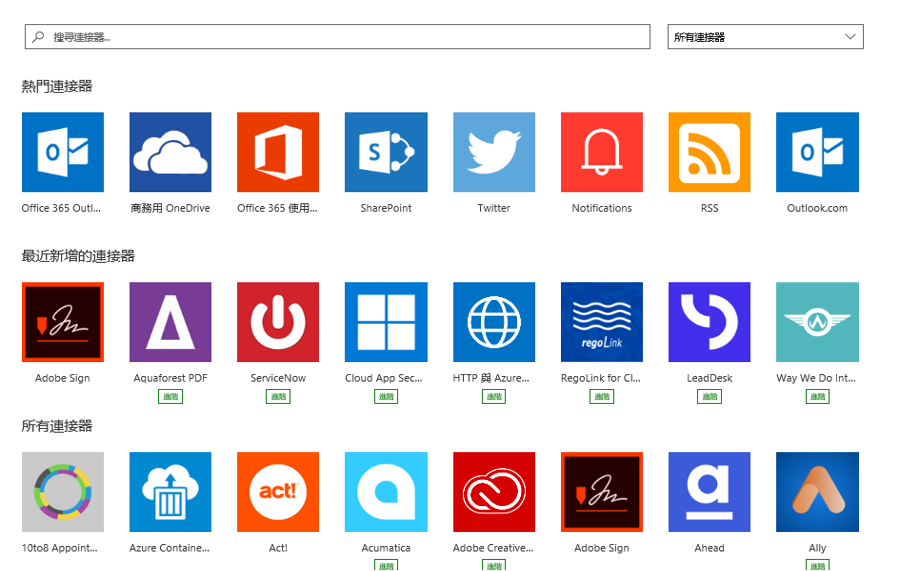Image resolution: width=900 pixels, height=571 pixels.
Task: Choose the Cloud App Security windows icon
Action: tap(386, 322)
